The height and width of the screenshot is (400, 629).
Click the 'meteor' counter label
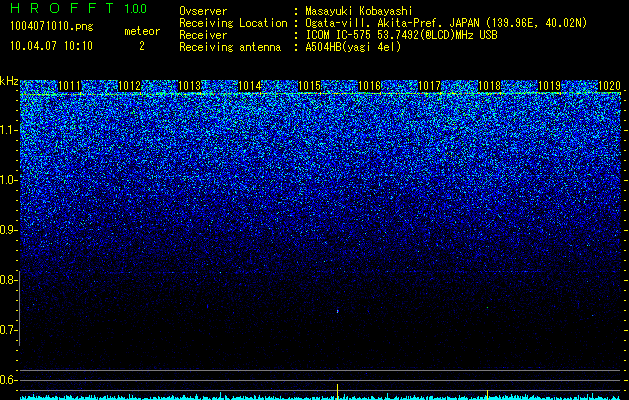pyautogui.click(x=142, y=31)
